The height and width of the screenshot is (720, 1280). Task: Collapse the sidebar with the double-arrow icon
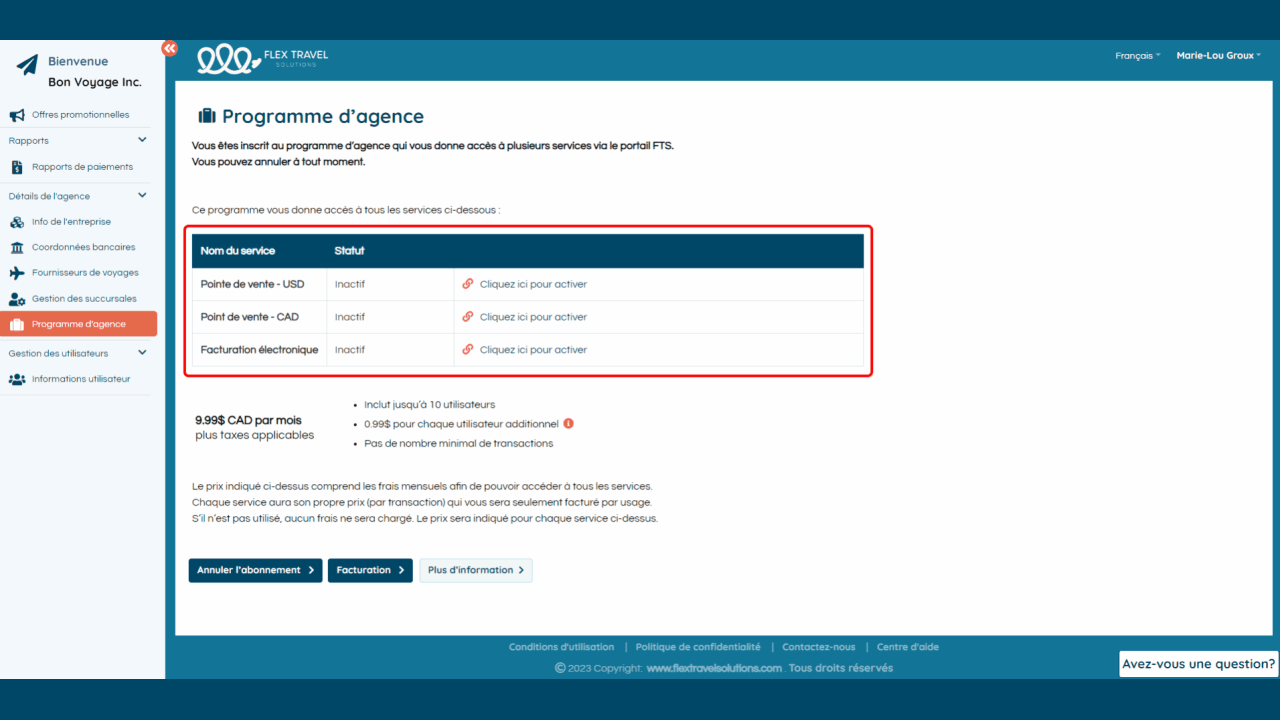click(x=169, y=48)
